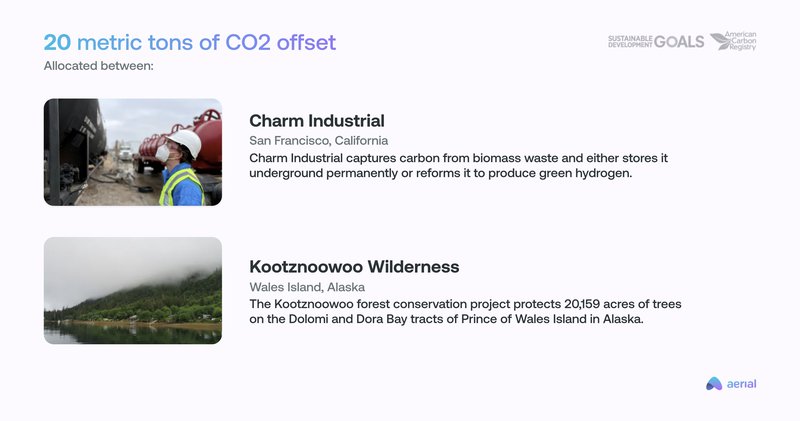Click the Charm Industrial description paragraph
This screenshot has width=800, height=421.
click(458, 165)
